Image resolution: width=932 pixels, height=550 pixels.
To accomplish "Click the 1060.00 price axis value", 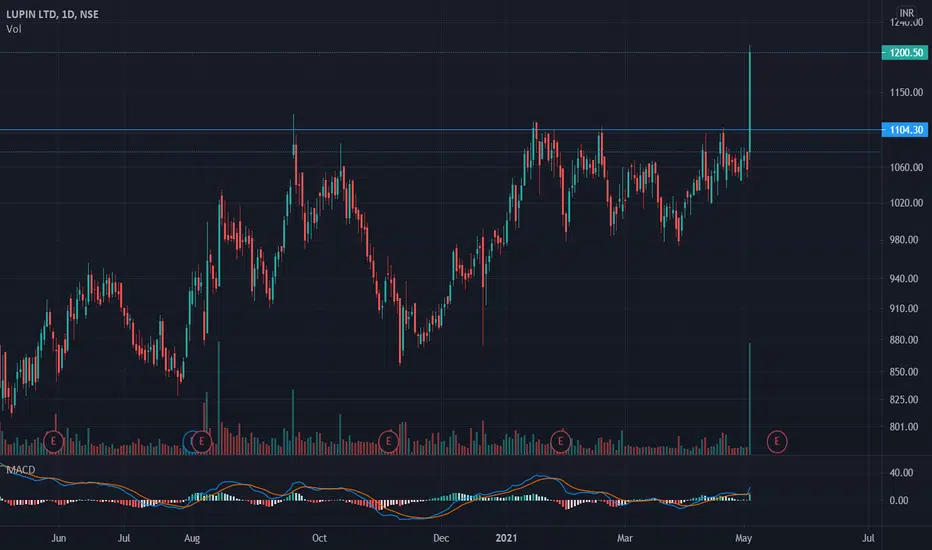I will (906, 167).
